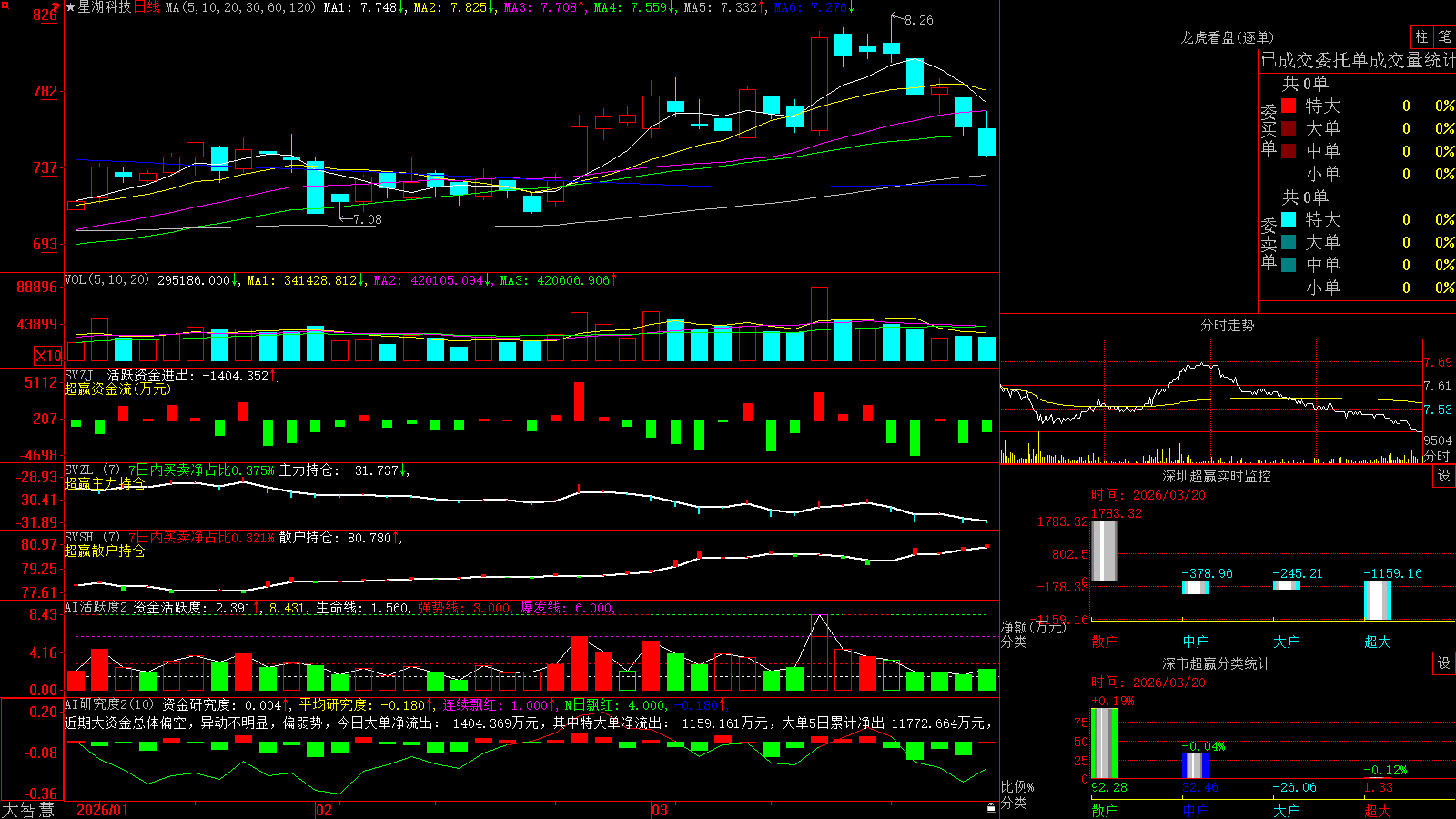The image size is (1456, 819).
Task: Click the 星湖科技 stock name
Action: [x=105, y=7]
